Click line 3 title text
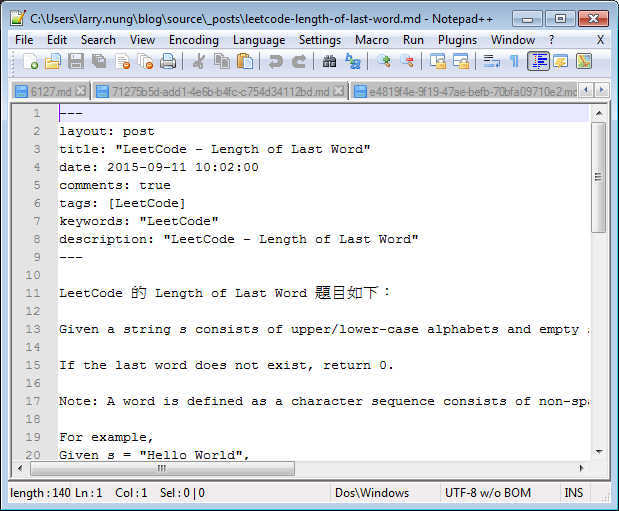 tap(215, 149)
